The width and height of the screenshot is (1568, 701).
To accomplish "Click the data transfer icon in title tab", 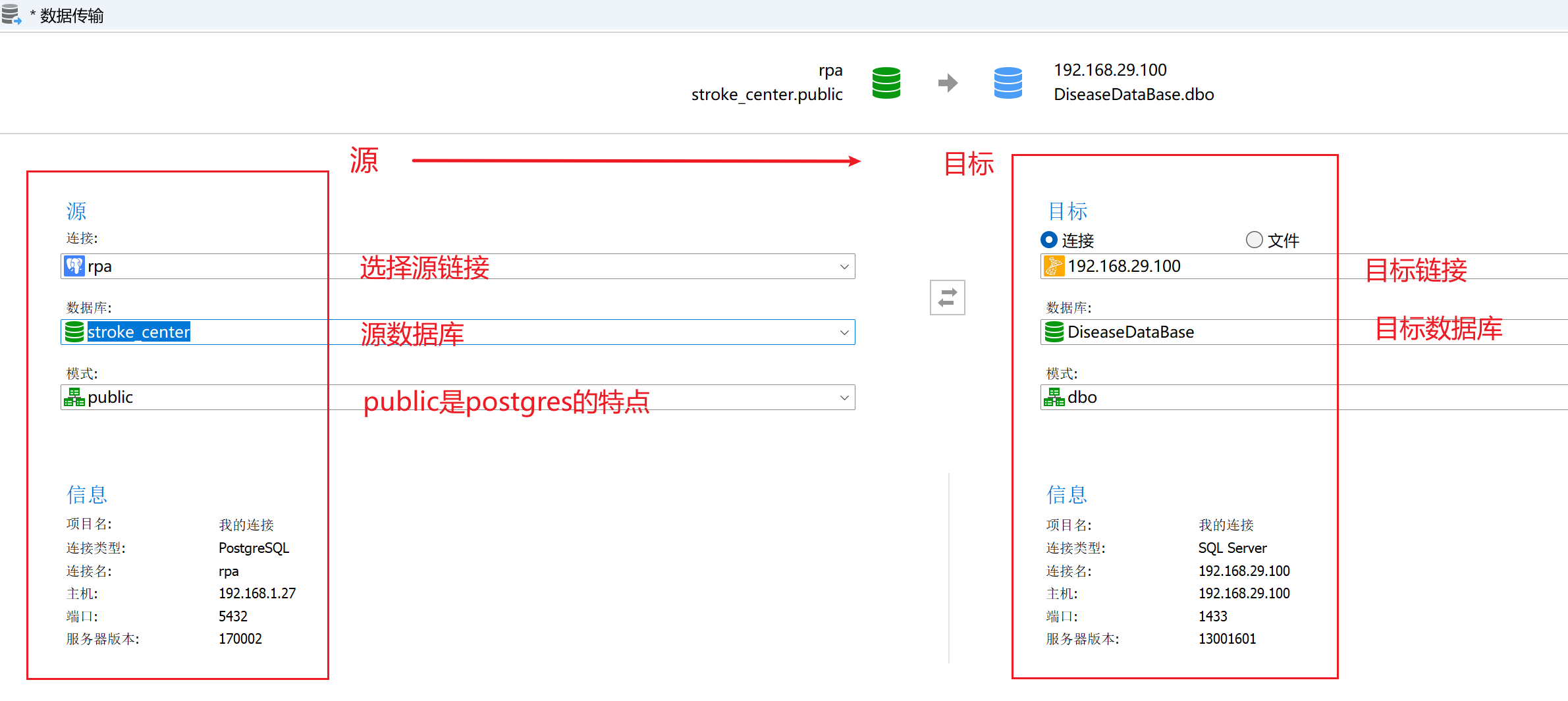I will click(11, 14).
